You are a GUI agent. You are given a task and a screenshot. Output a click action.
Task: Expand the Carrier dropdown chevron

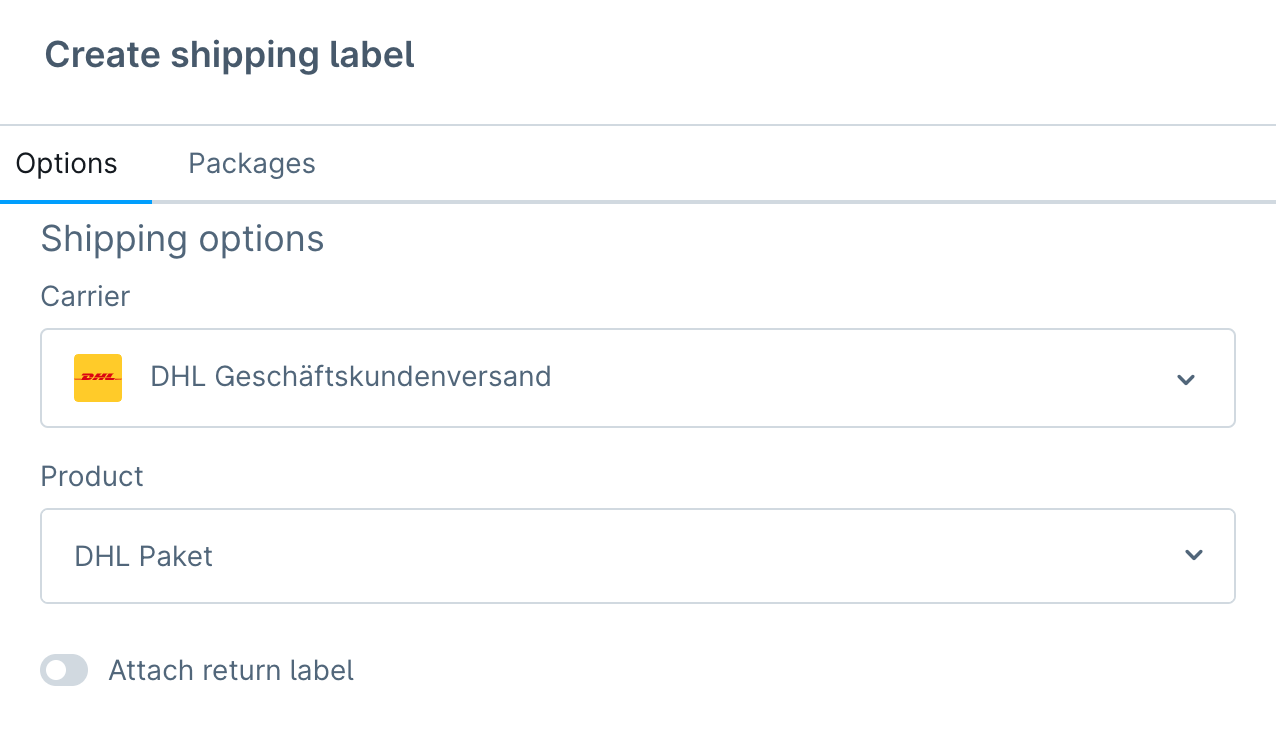[x=1186, y=379]
